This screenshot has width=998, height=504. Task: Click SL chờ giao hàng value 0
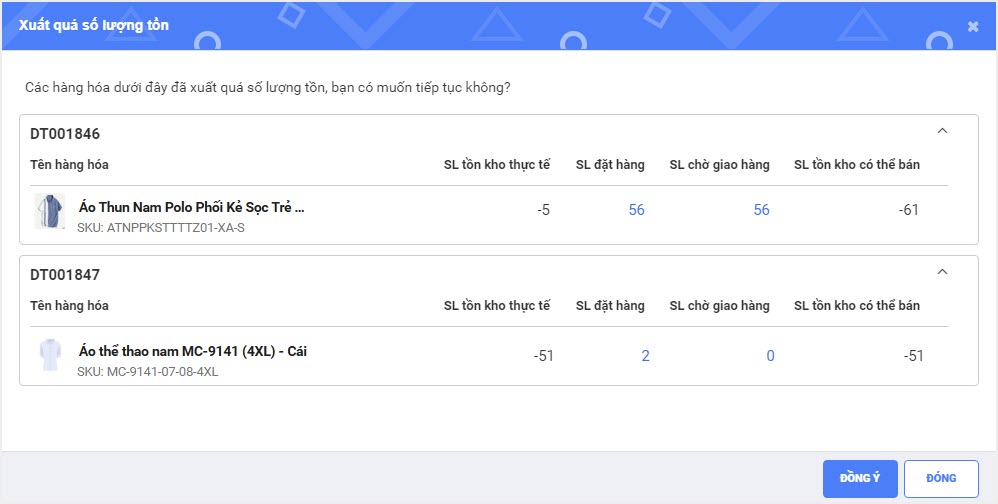770,355
